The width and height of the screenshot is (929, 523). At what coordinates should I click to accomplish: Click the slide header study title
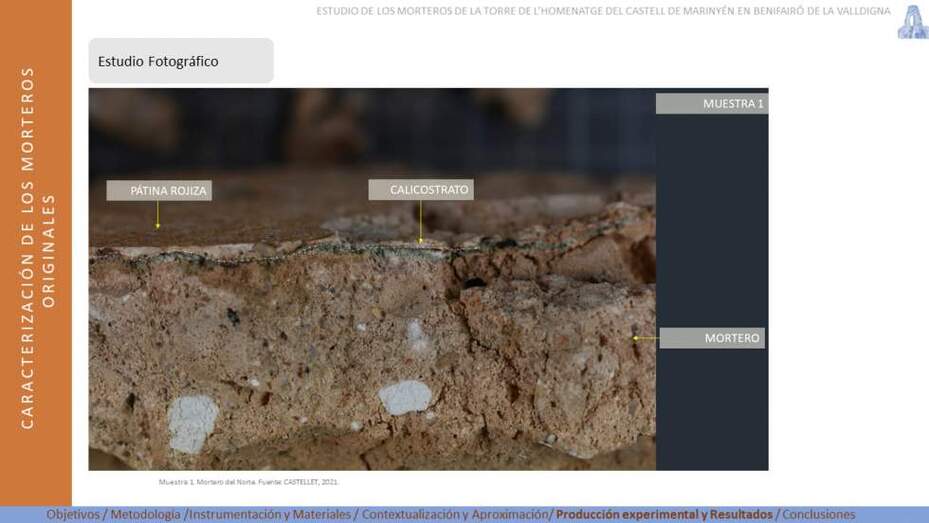pos(603,11)
